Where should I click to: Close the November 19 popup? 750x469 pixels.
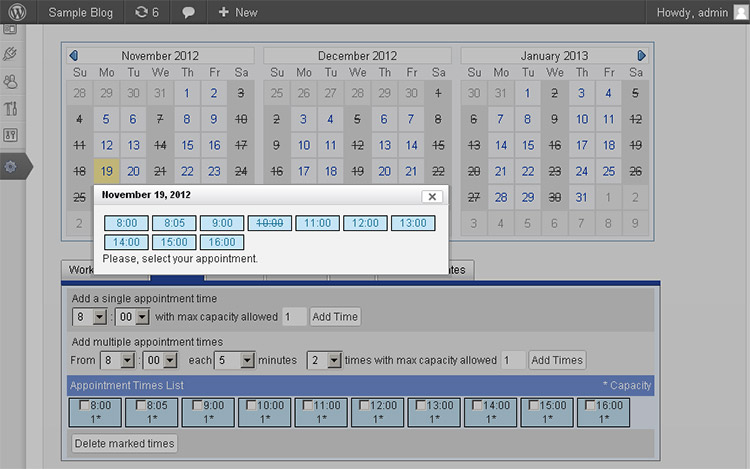pyautogui.click(x=432, y=196)
